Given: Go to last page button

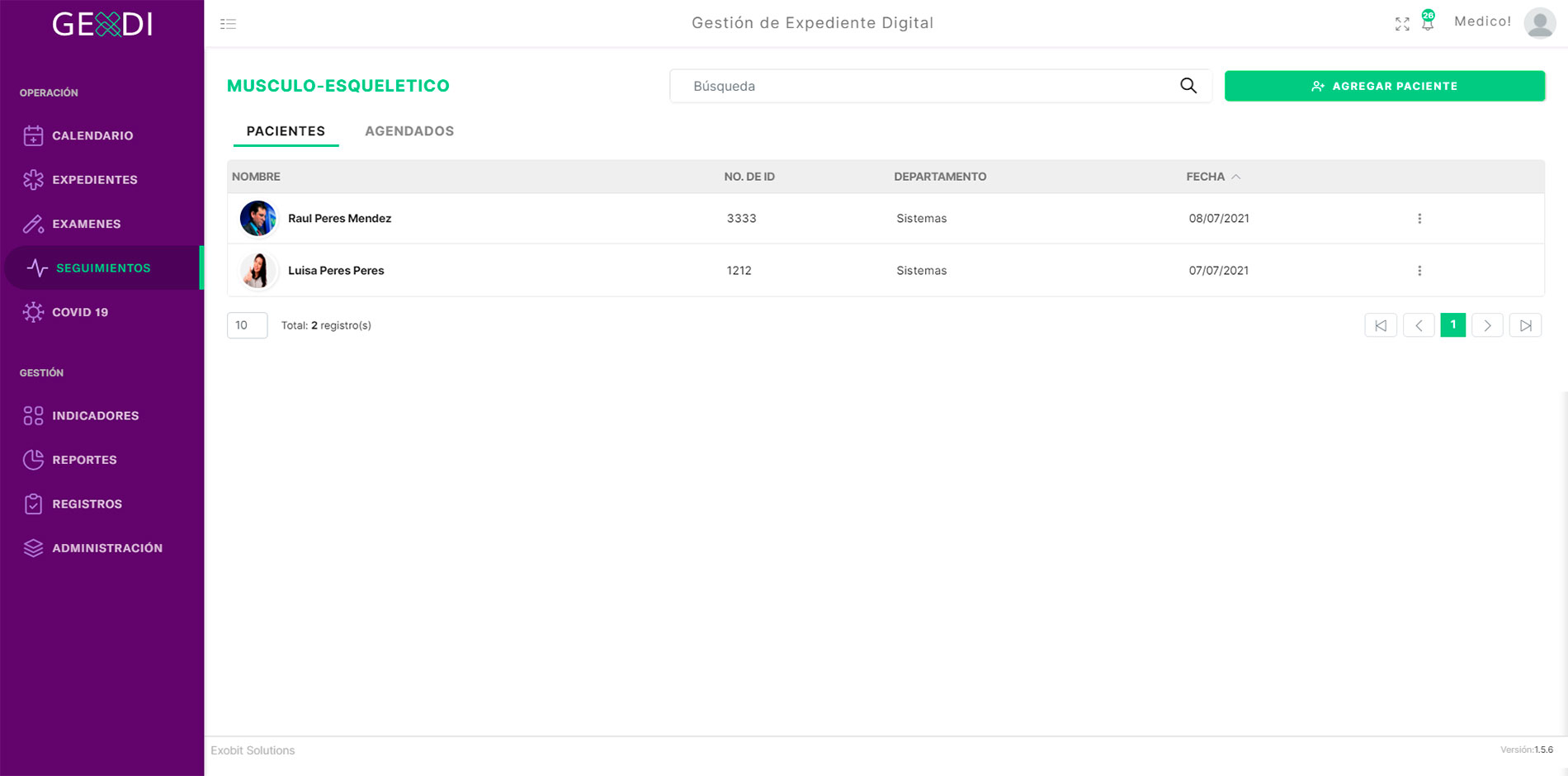Looking at the screenshot, I should tap(1525, 325).
